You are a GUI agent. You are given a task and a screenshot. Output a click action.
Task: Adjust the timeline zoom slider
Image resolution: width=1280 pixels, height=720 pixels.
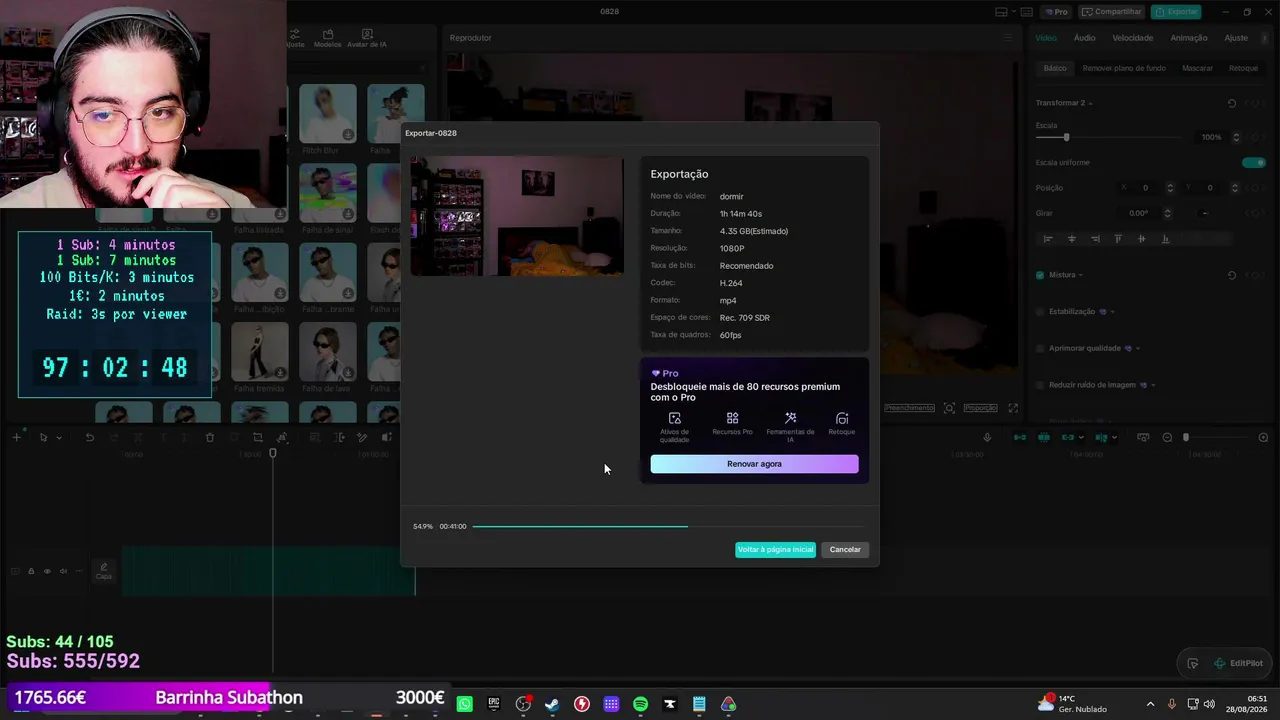(1186, 437)
